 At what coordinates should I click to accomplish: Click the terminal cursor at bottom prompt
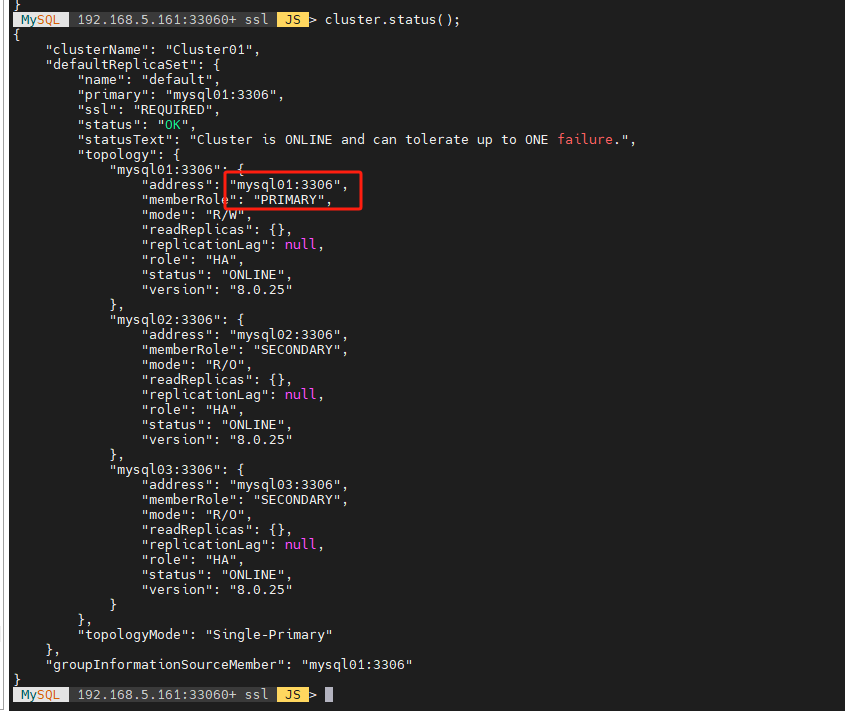329,695
